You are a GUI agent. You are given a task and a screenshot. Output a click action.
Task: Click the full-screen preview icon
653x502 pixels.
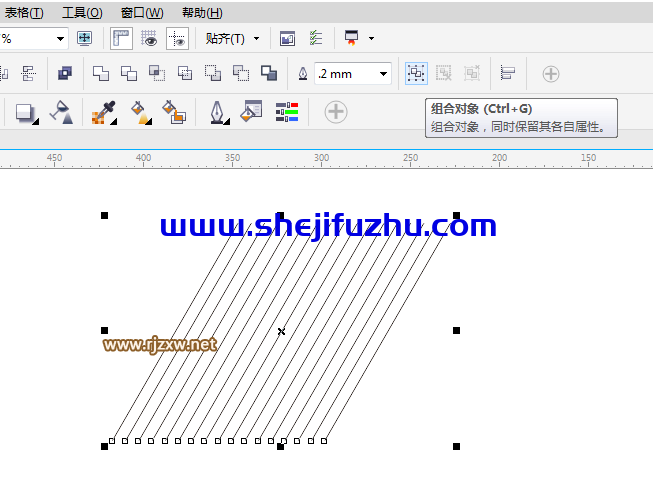click(x=85, y=39)
